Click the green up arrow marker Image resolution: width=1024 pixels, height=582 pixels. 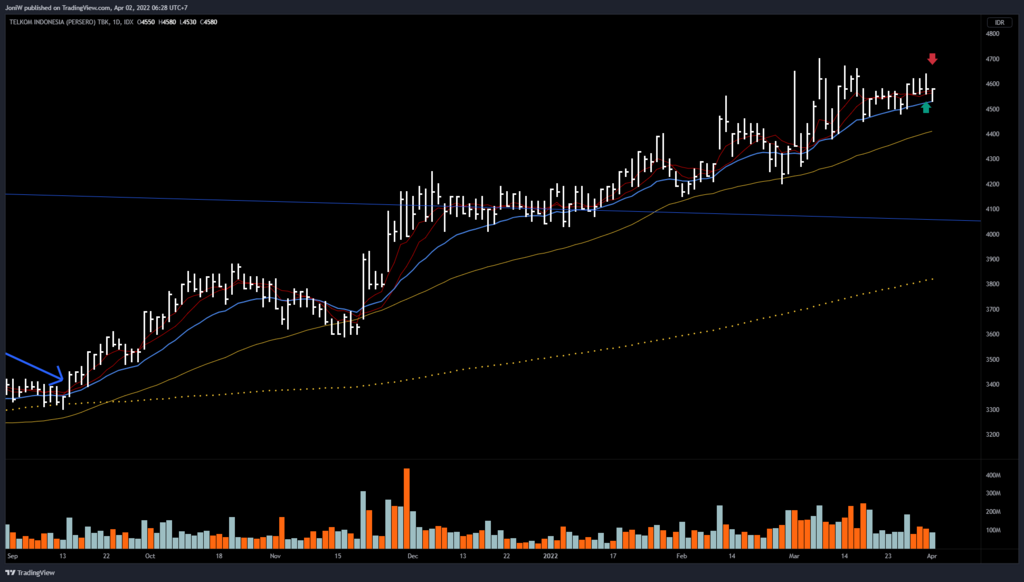926,107
